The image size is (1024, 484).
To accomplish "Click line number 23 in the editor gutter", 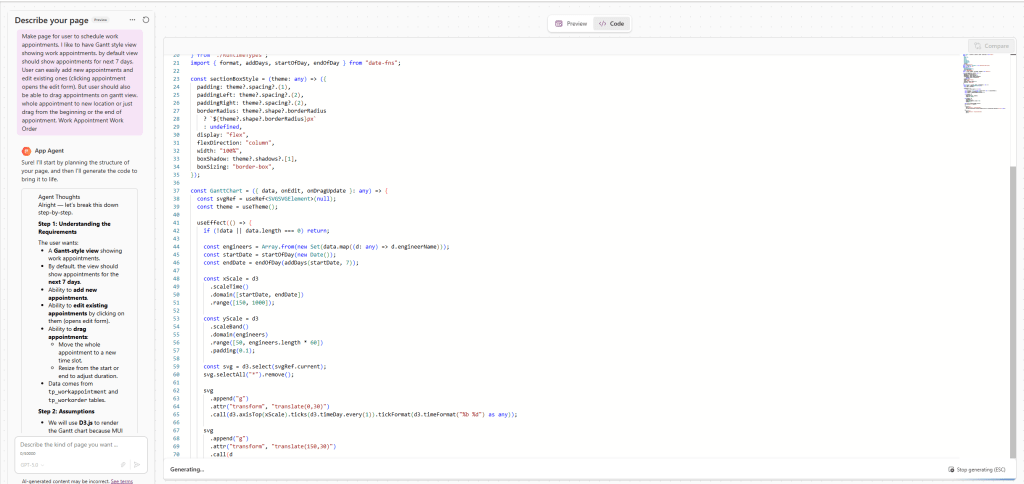I will (176, 78).
